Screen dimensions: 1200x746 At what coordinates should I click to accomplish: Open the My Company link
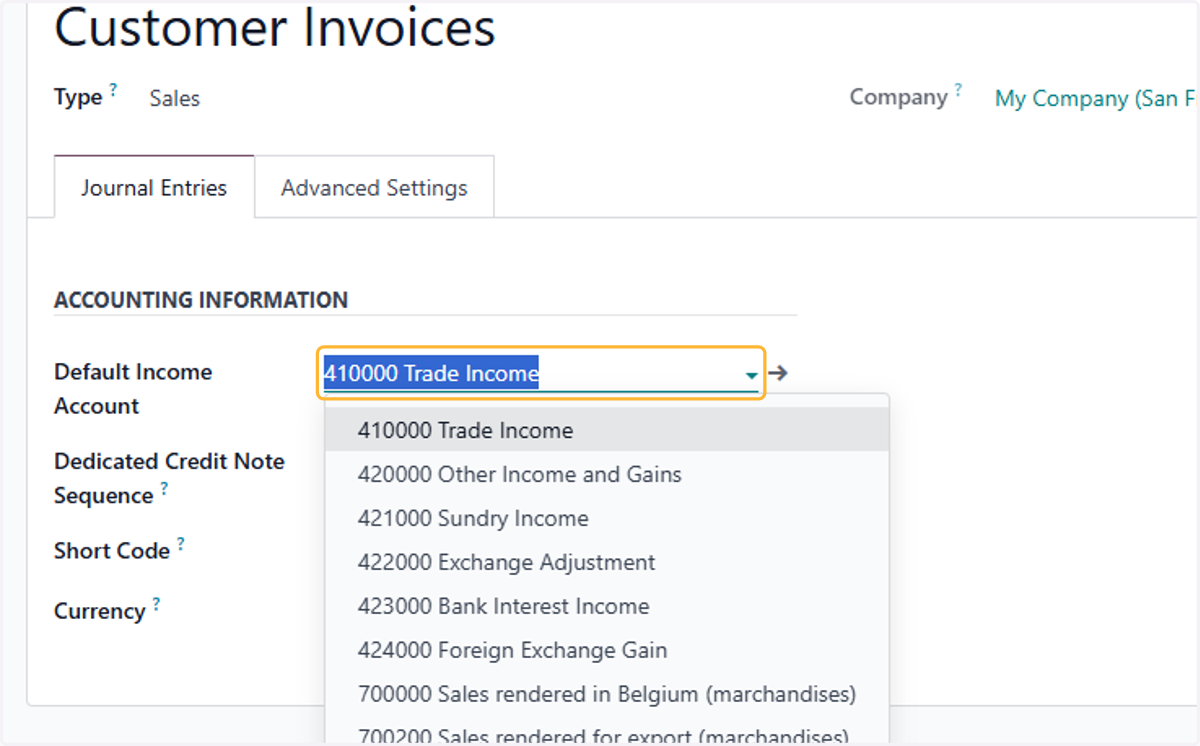click(1096, 98)
